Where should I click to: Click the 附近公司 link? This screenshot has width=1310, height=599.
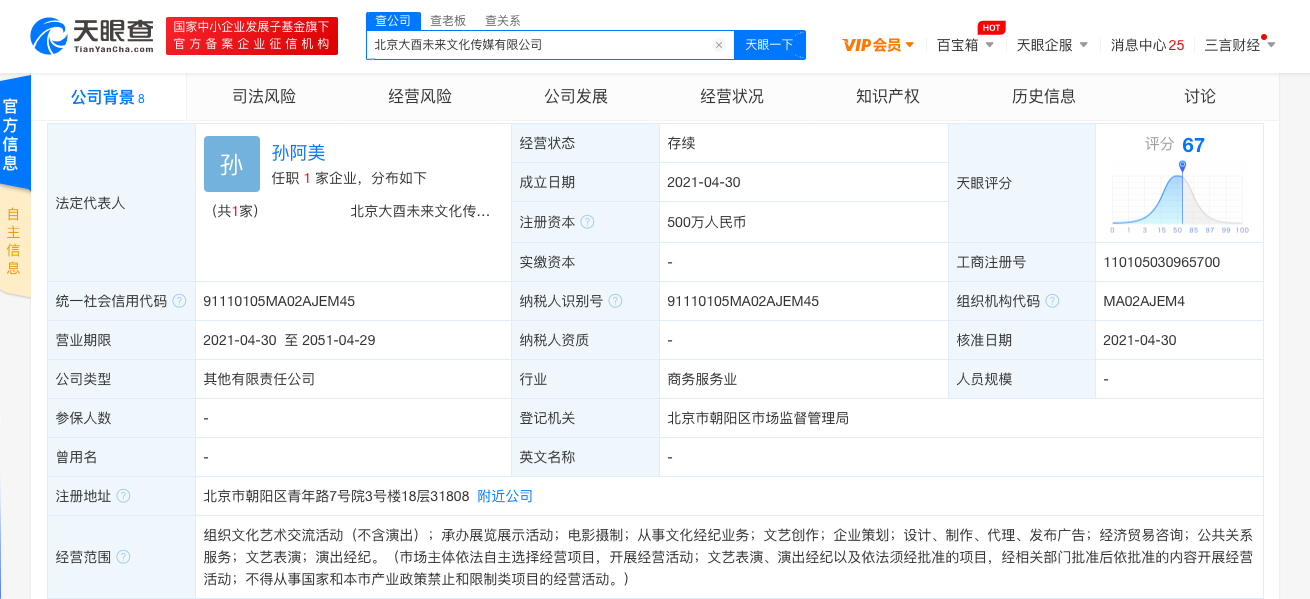click(505, 496)
